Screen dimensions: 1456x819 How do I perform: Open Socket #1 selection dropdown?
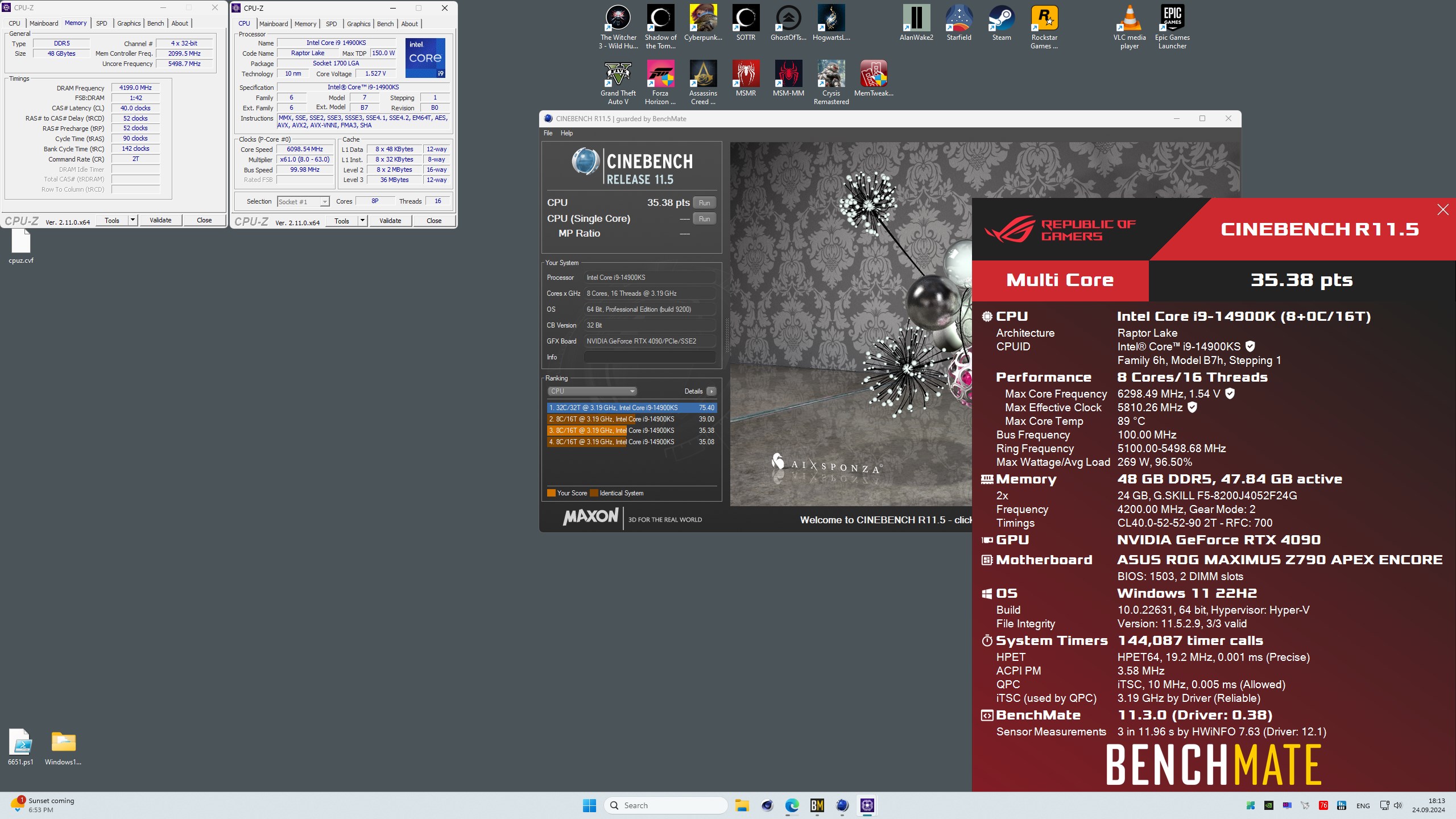pos(303,201)
